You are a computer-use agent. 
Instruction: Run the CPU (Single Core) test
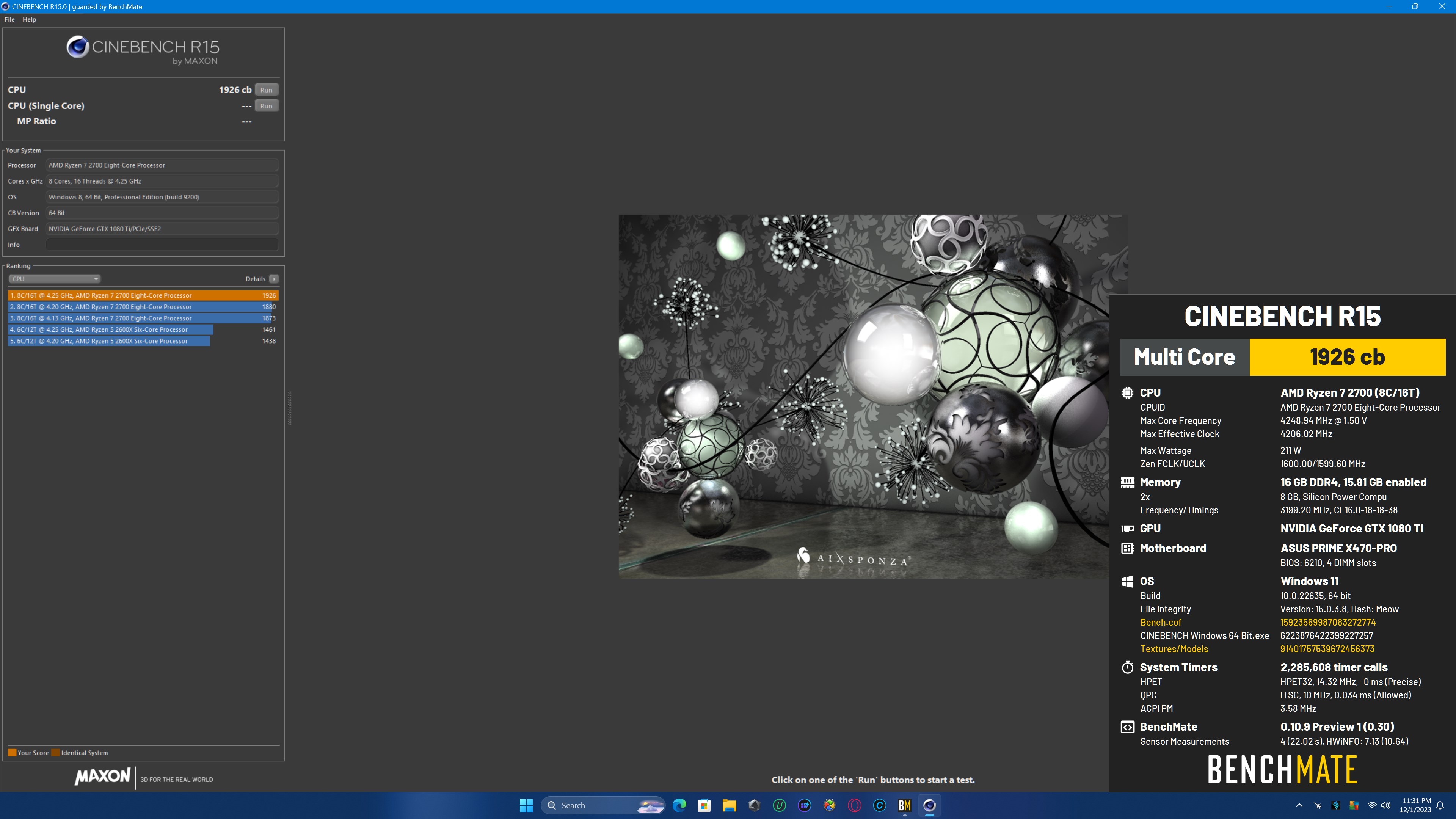click(266, 106)
